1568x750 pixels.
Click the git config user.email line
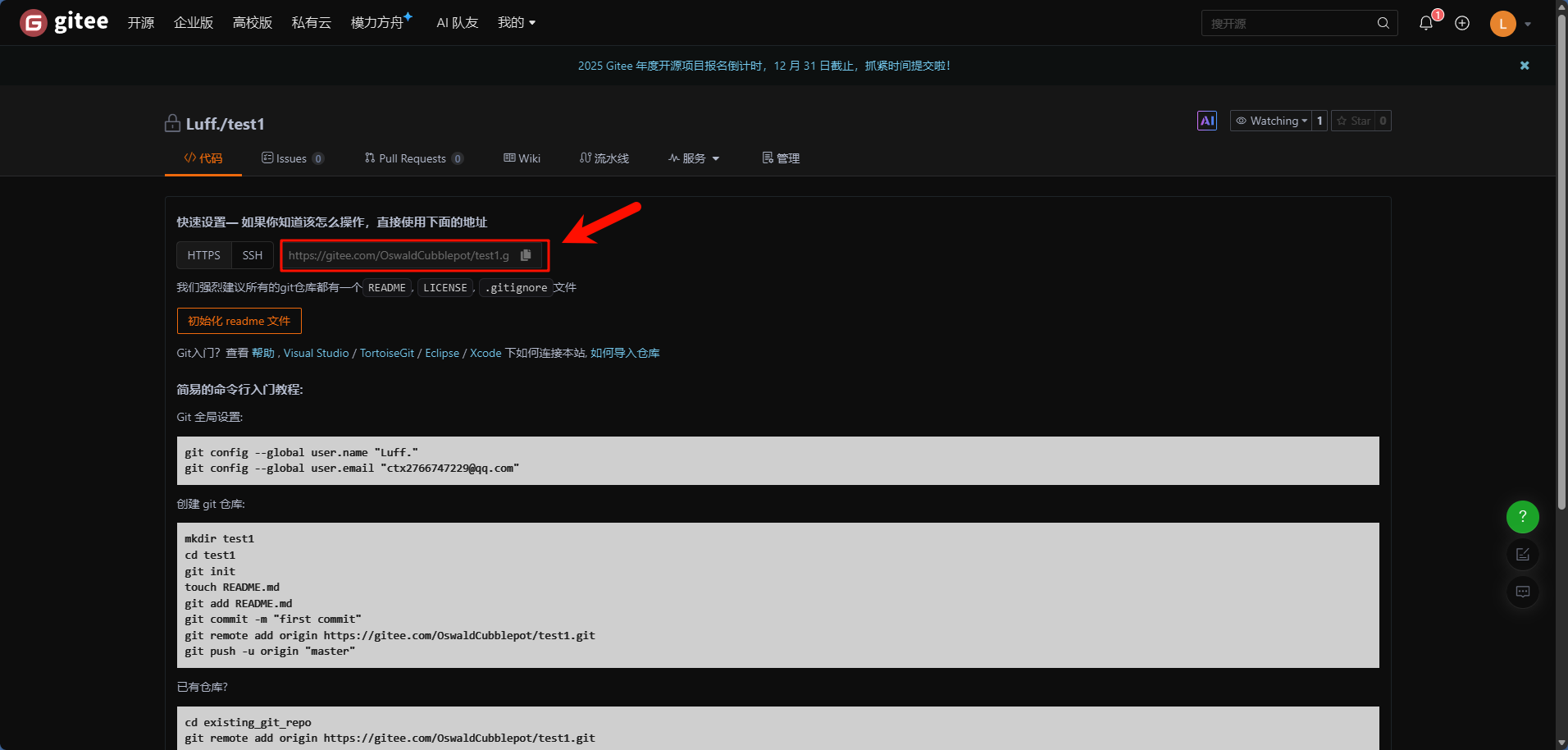click(x=352, y=469)
